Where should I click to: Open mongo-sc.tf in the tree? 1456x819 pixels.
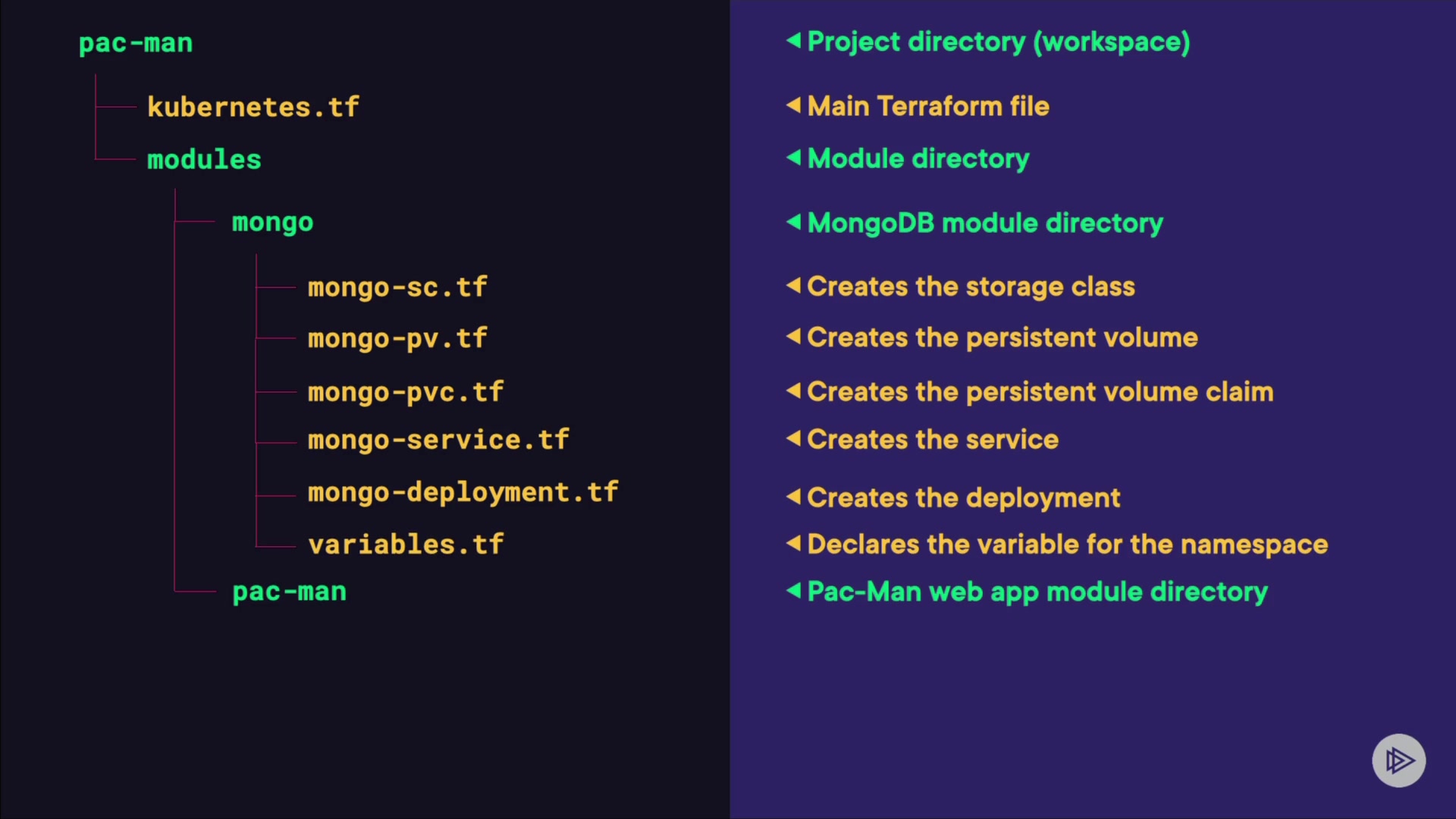397,287
